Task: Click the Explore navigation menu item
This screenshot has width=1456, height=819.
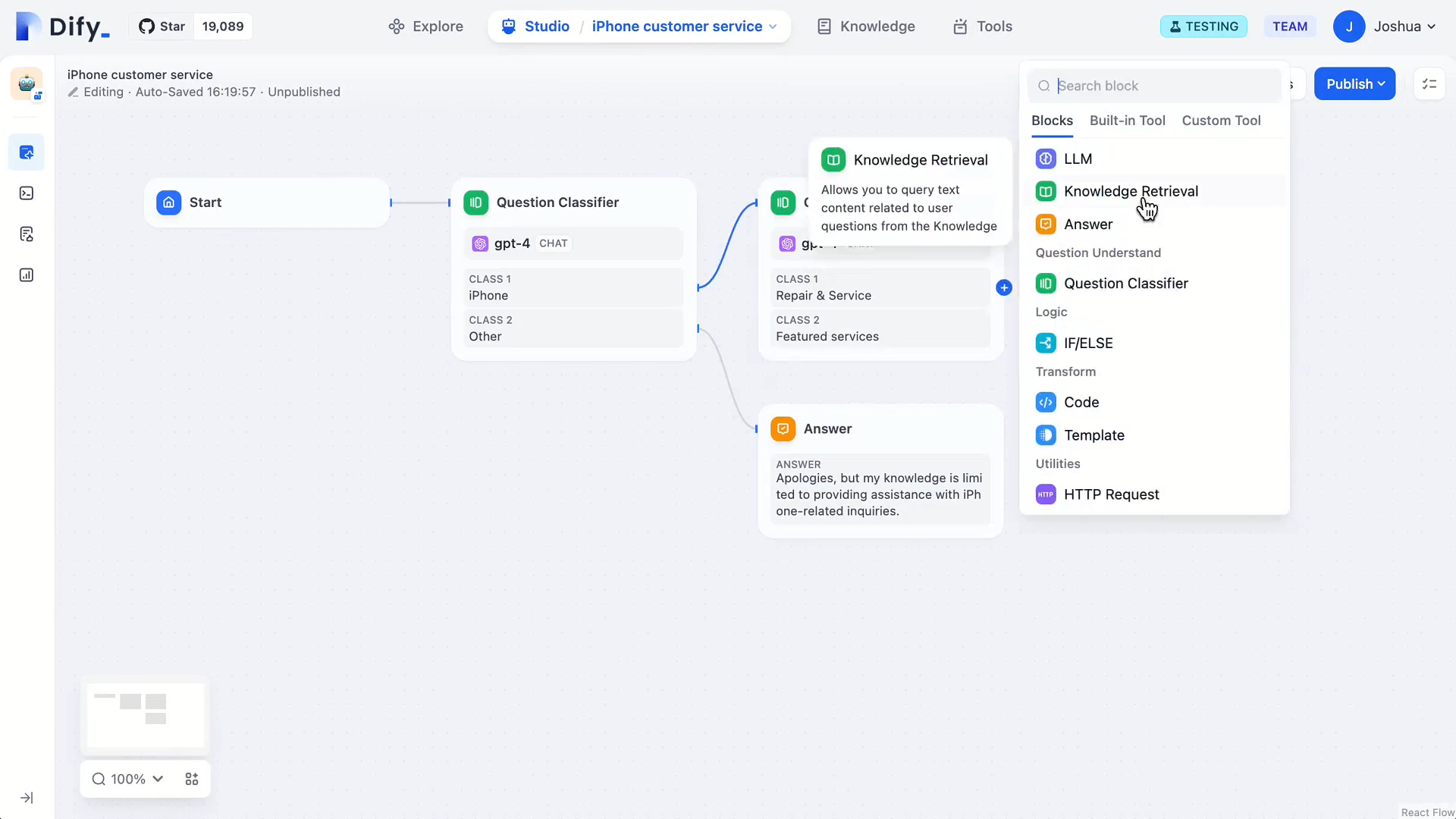Action: (x=424, y=26)
